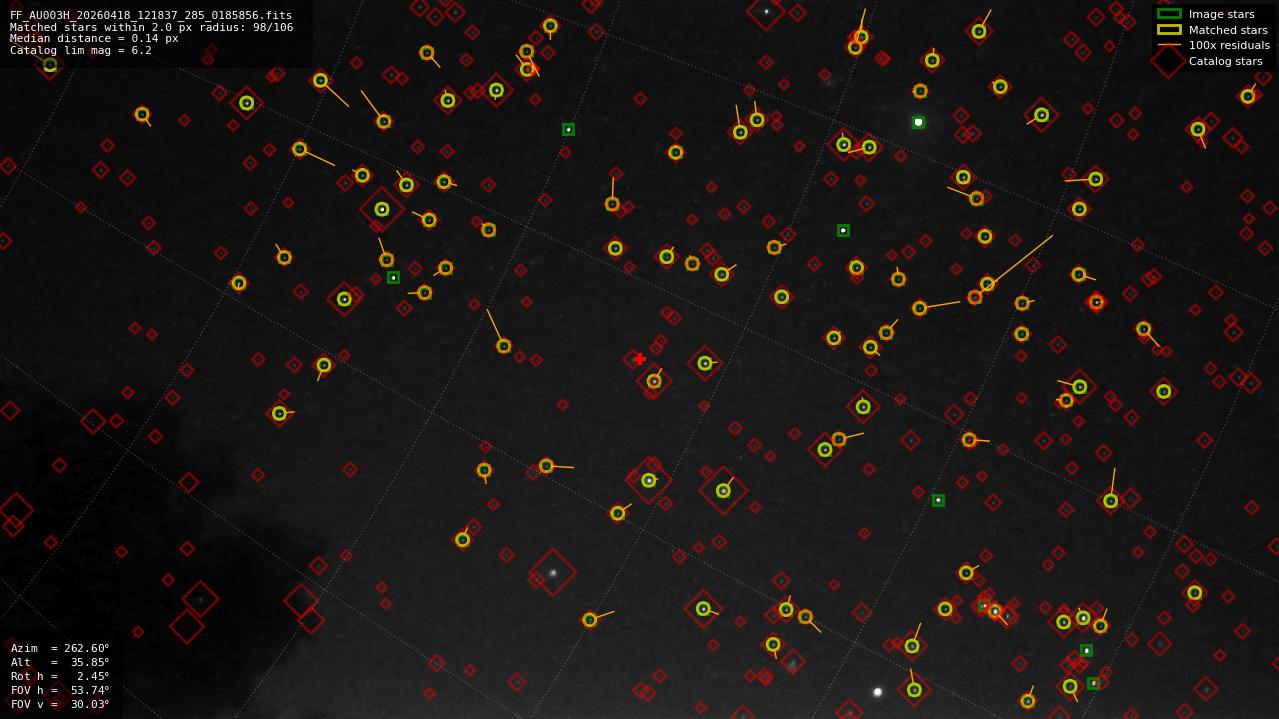This screenshot has width=1279, height=719.
Task: Click the 'FOV v = 30.03°' readout
Action: pos(60,704)
